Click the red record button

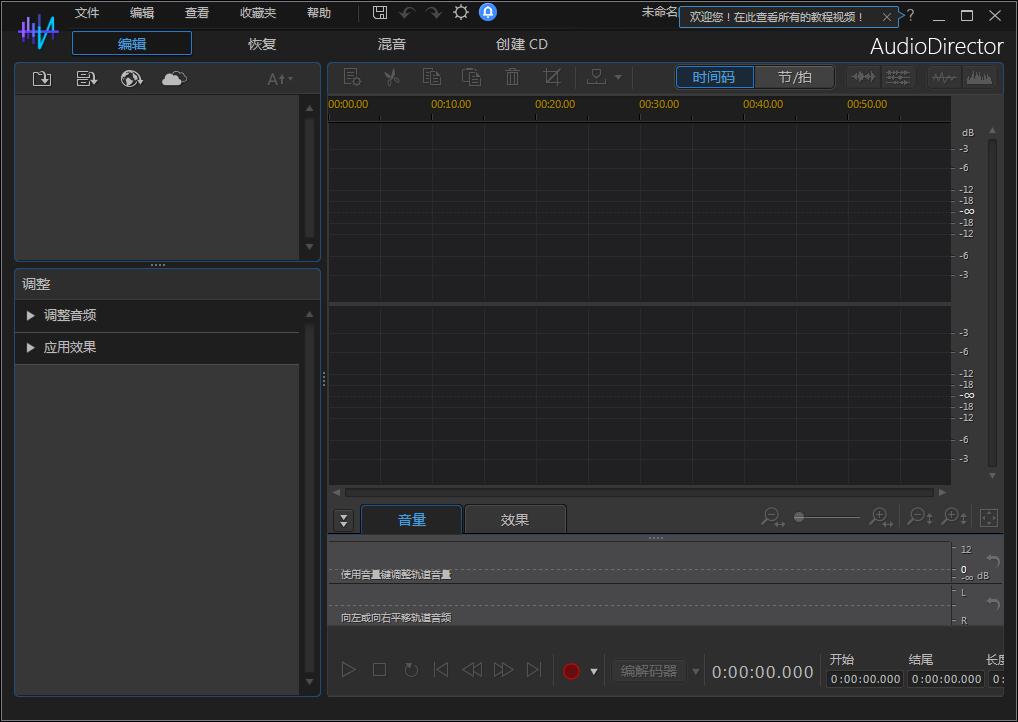click(x=571, y=671)
